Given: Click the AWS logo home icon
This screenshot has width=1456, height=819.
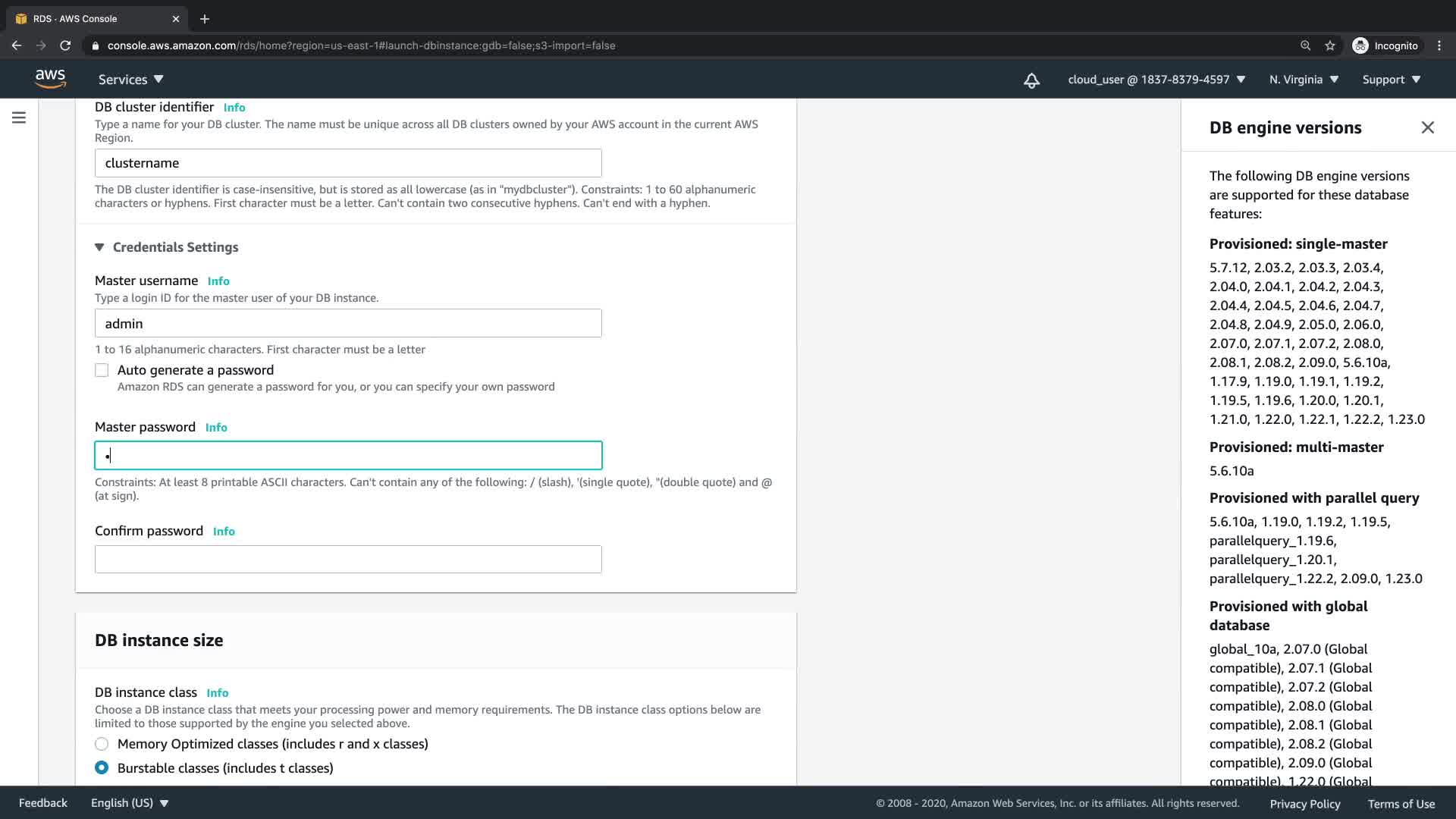Looking at the screenshot, I should tap(50, 79).
